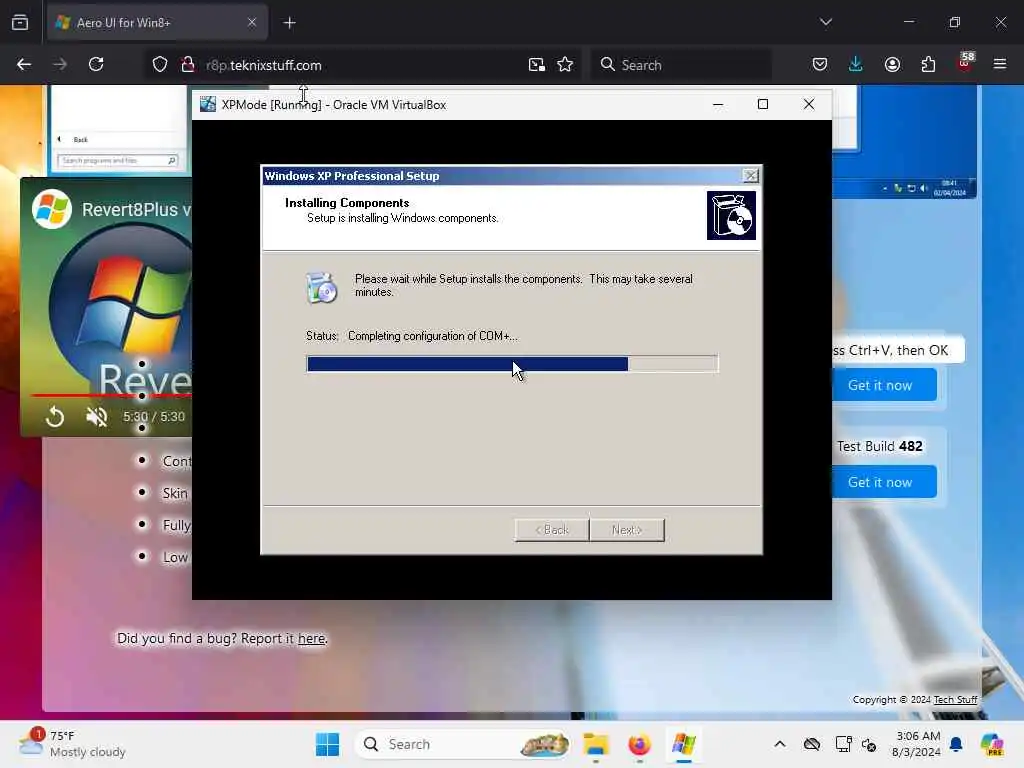Screen dimensions: 1024x768
Task: Open the Windows Start menu
Action: click(327, 744)
